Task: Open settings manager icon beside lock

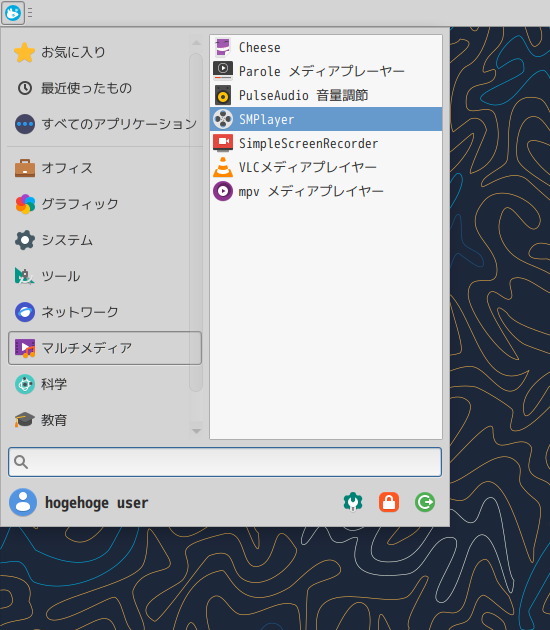Action: coord(353,502)
